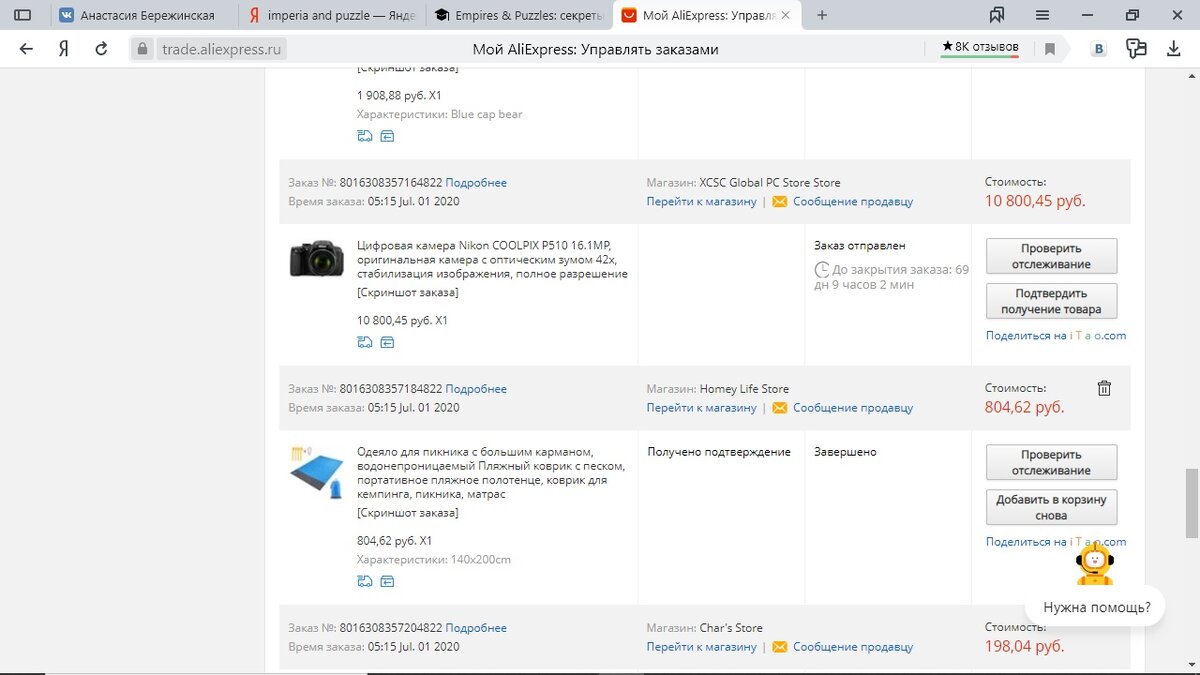This screenshot has height=675, width=1200.
Task: Go to XCSC Global PC Store via Перейти к магазину
Action: pos(702,202)
